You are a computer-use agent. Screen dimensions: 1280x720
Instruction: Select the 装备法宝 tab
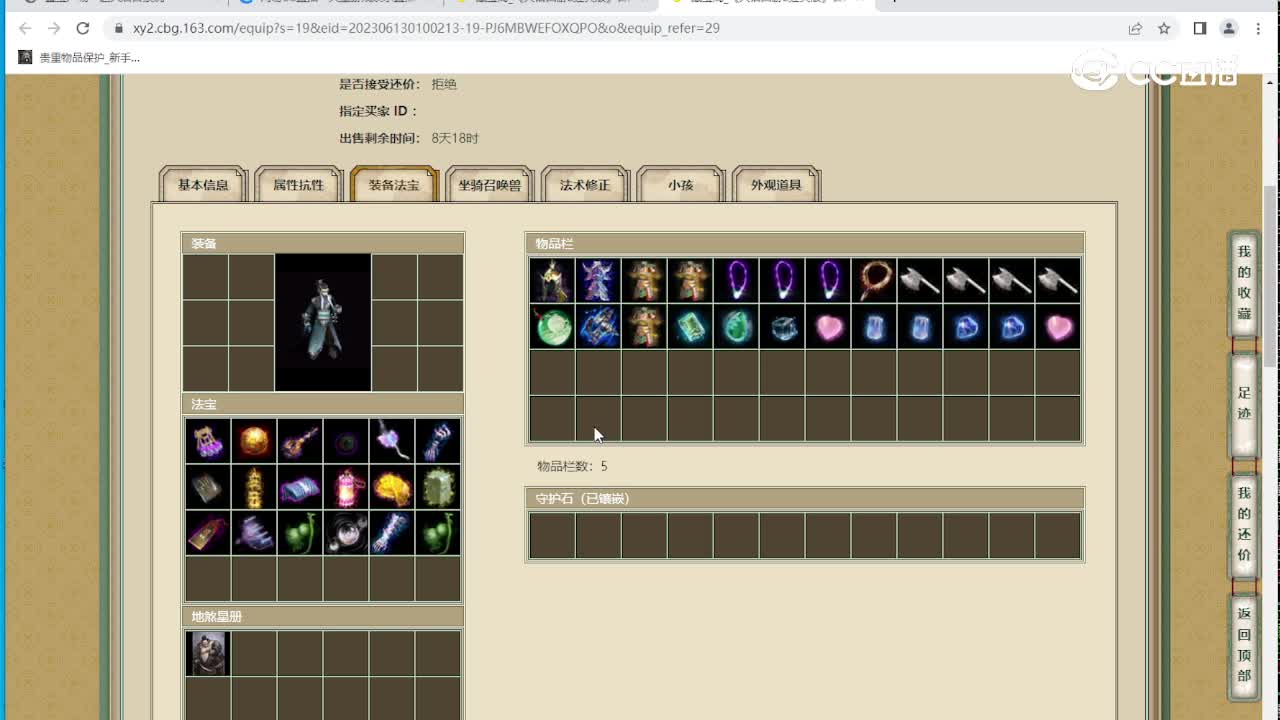(394, 185)
